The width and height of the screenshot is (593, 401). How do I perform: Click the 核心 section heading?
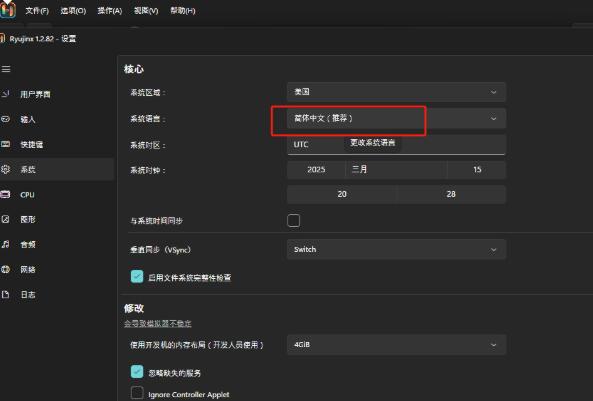pos(134,69)
